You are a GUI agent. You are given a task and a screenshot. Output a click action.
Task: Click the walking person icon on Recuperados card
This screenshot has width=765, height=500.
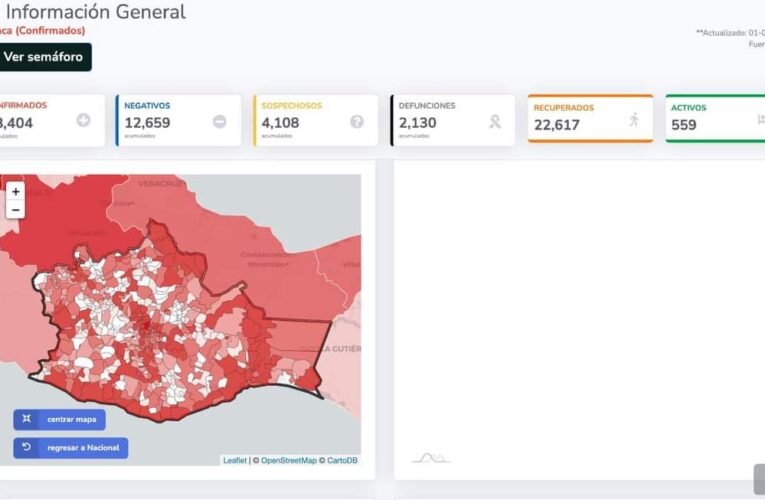[633, 120]
